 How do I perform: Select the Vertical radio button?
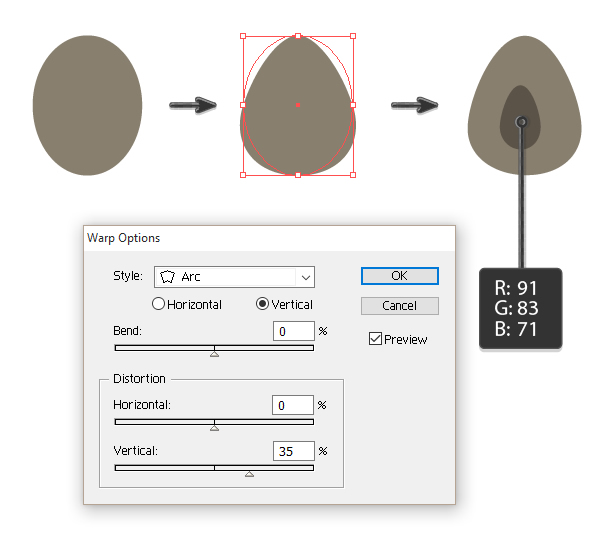coord(263,304)
